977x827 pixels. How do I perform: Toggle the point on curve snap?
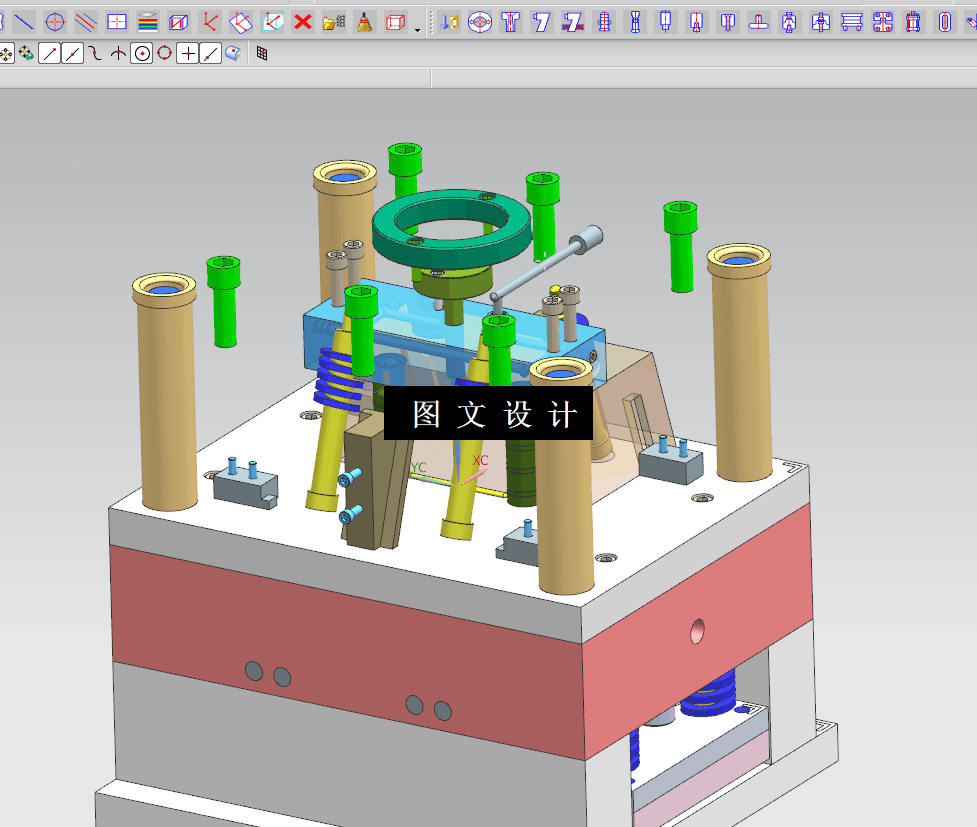pos(211,54)
